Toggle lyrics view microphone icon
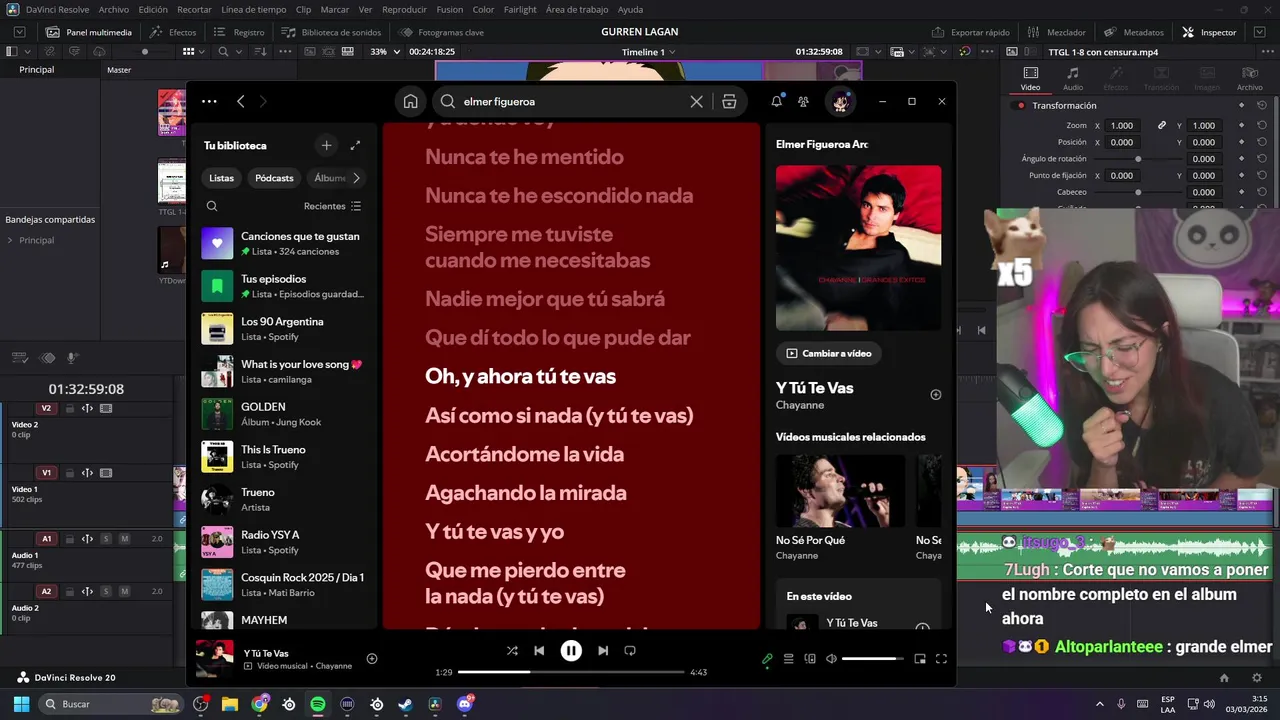Screen dimensions: 1280x720 (767, 659)
